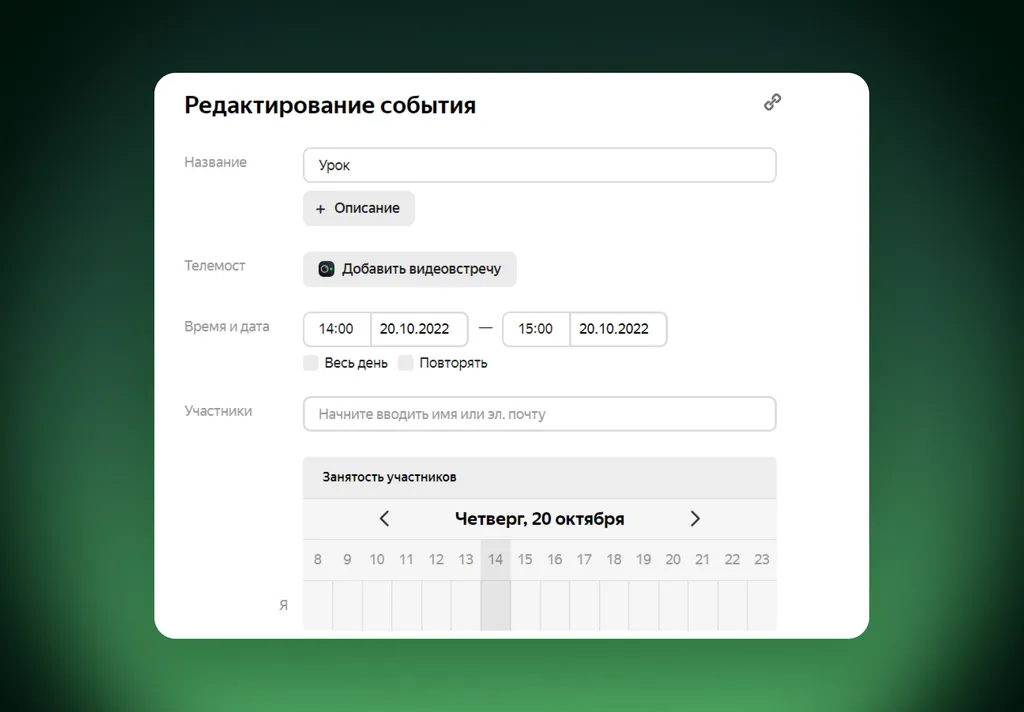Copy the event link via chain icon
The image size is (1024, 712).
tap(773, 102)
